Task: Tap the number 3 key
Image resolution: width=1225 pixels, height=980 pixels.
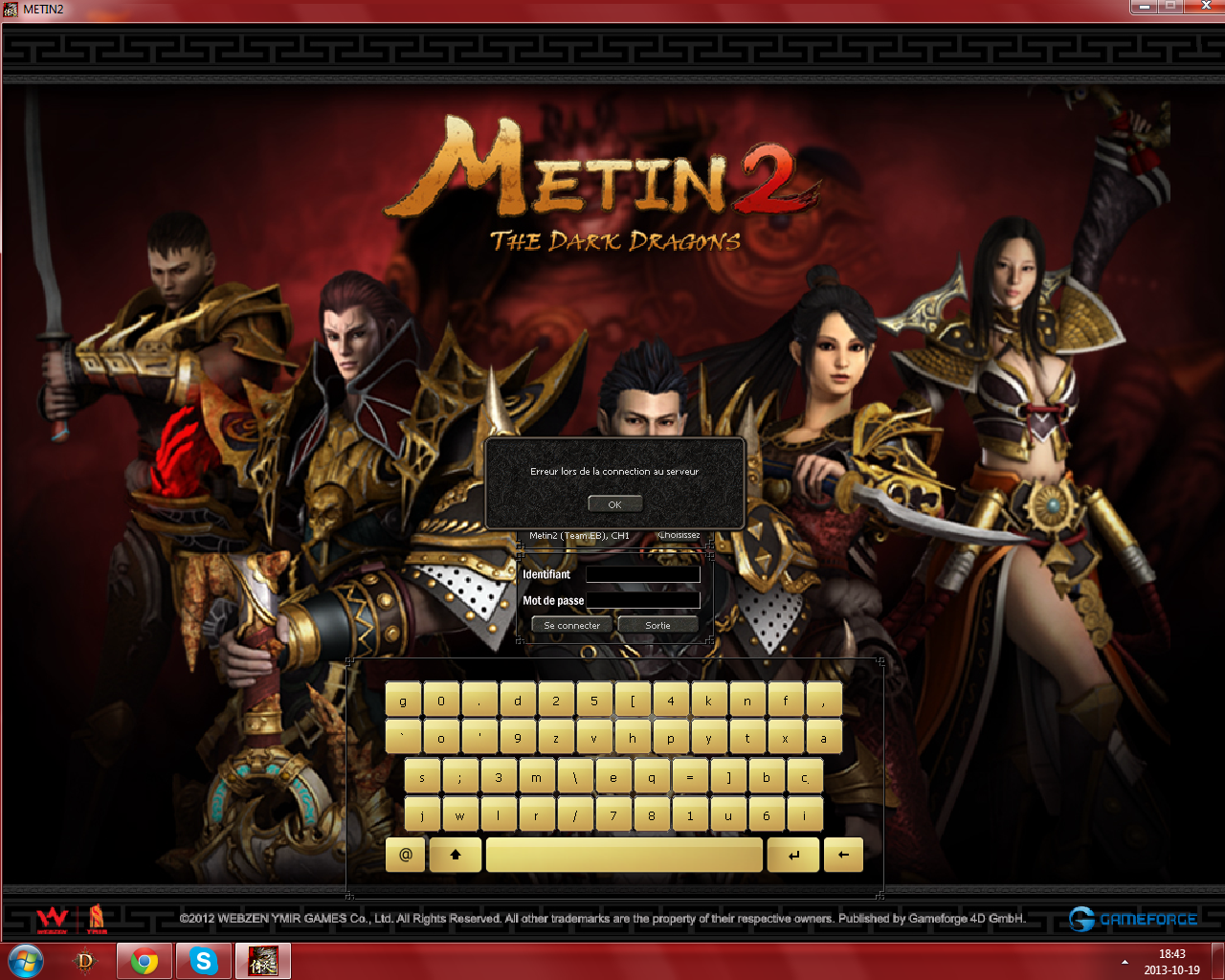Action: 499,776
